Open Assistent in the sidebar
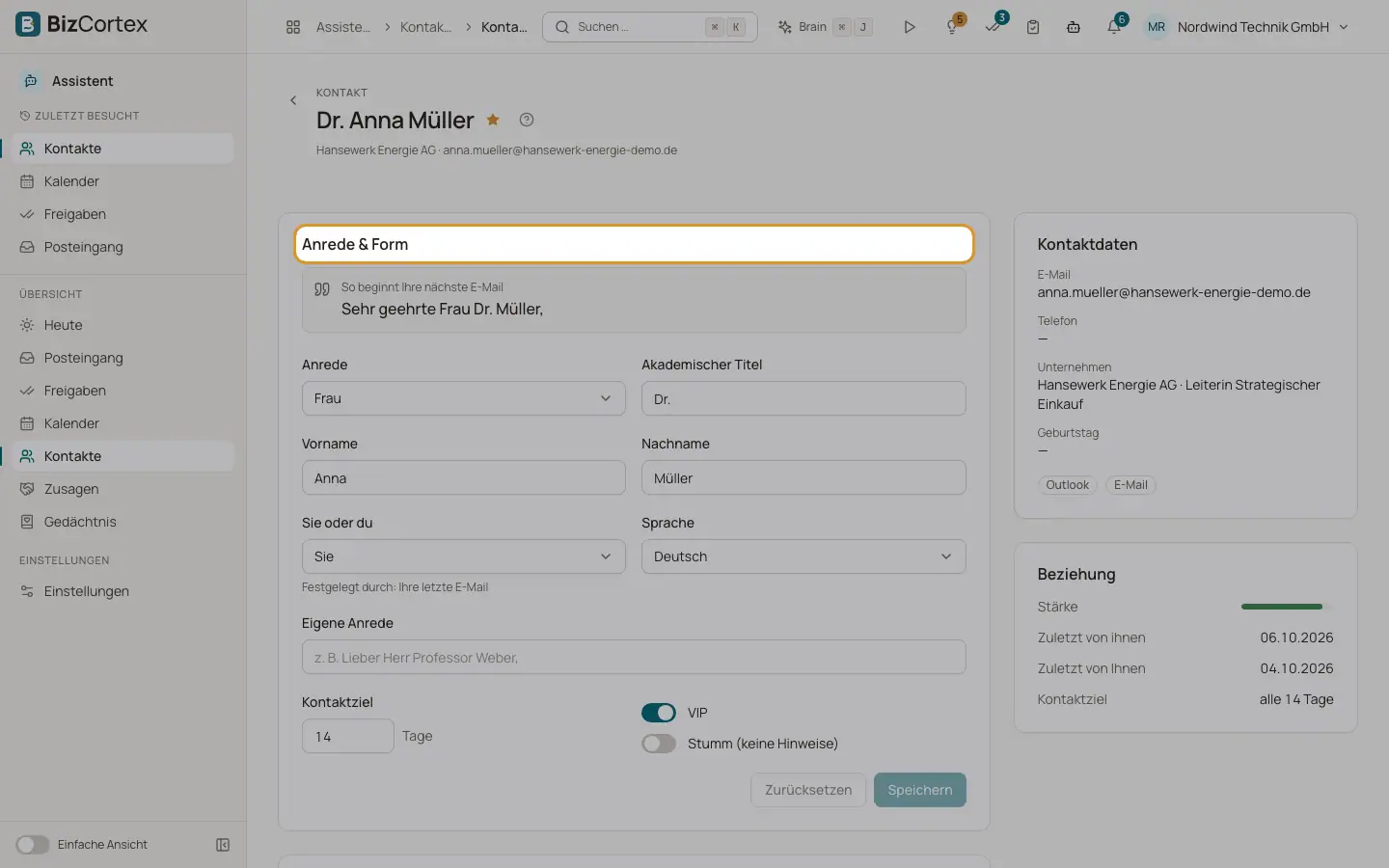This screenshot has width=1389, height=868. (123, 81)
